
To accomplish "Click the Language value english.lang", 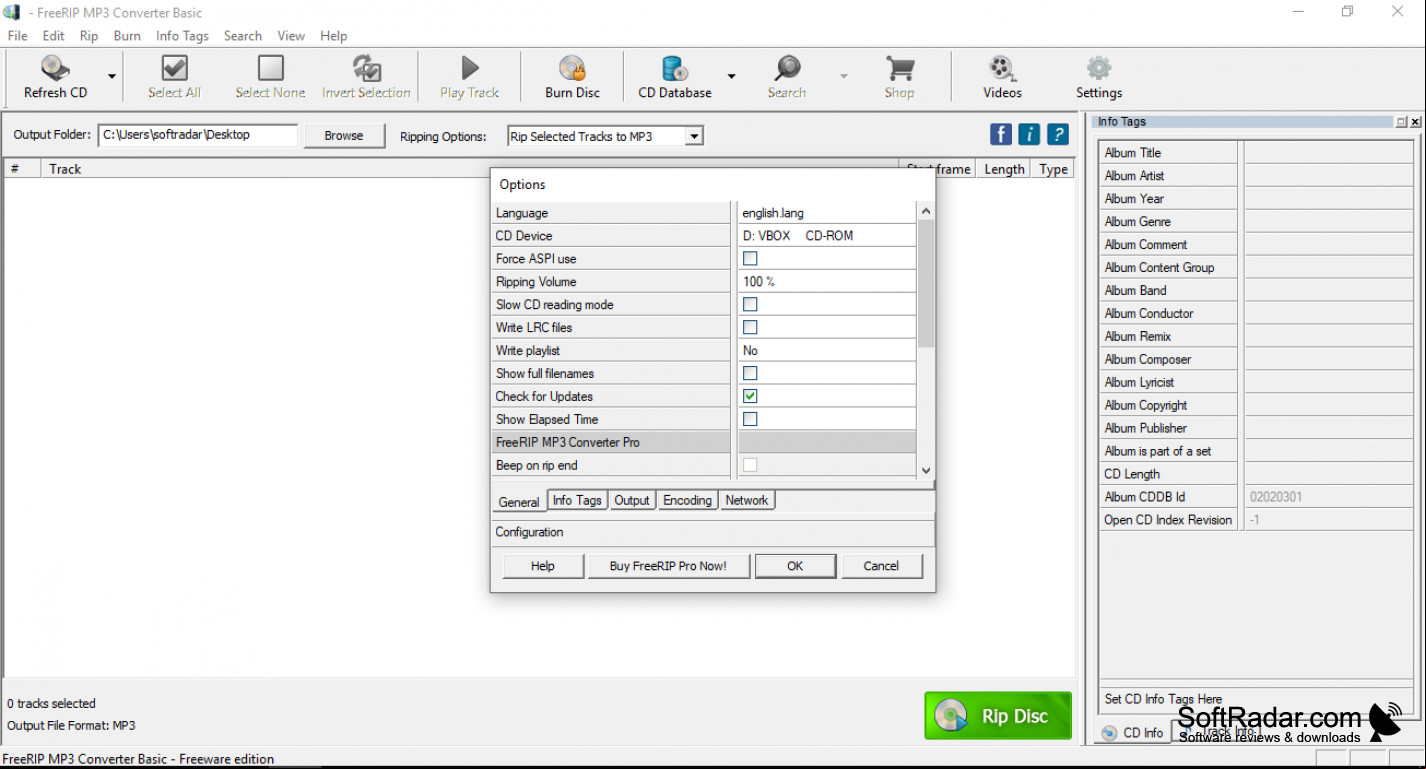I will [773, 213].
